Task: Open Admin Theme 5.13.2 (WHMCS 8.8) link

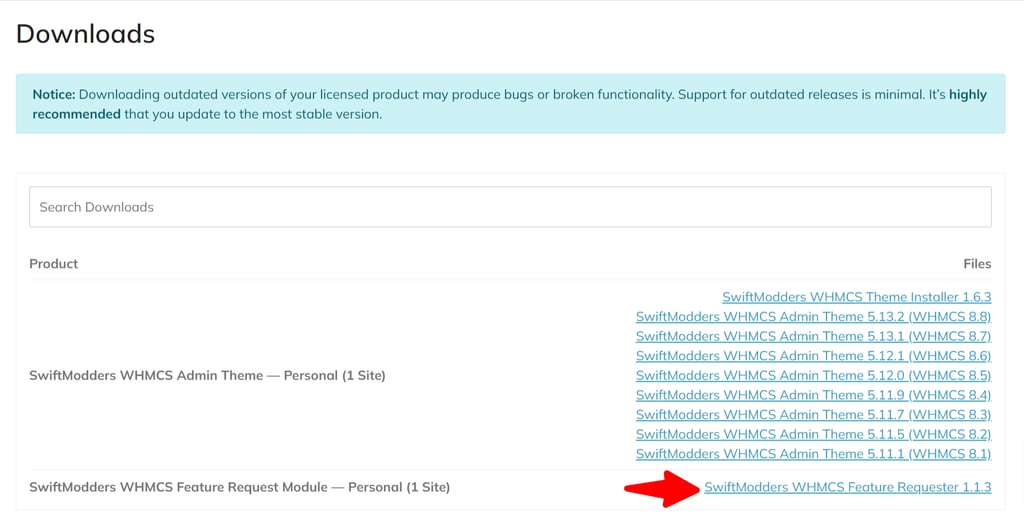Action: point(813,317)
